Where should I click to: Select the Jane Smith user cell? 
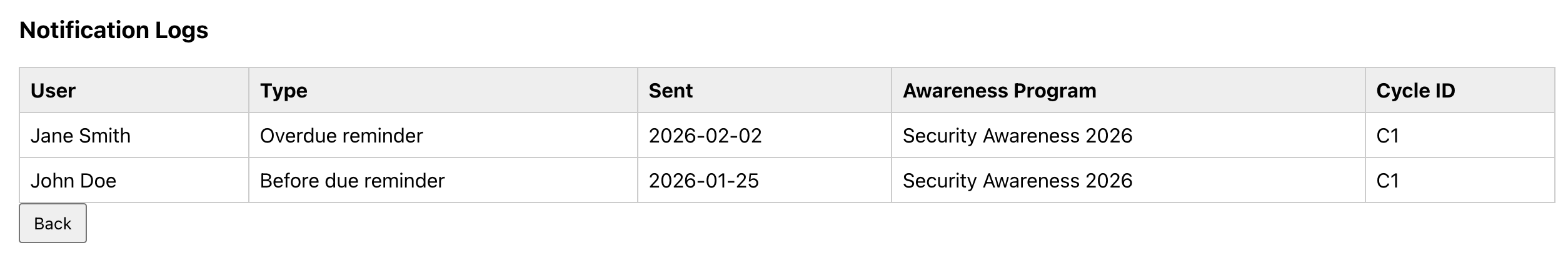81,136
